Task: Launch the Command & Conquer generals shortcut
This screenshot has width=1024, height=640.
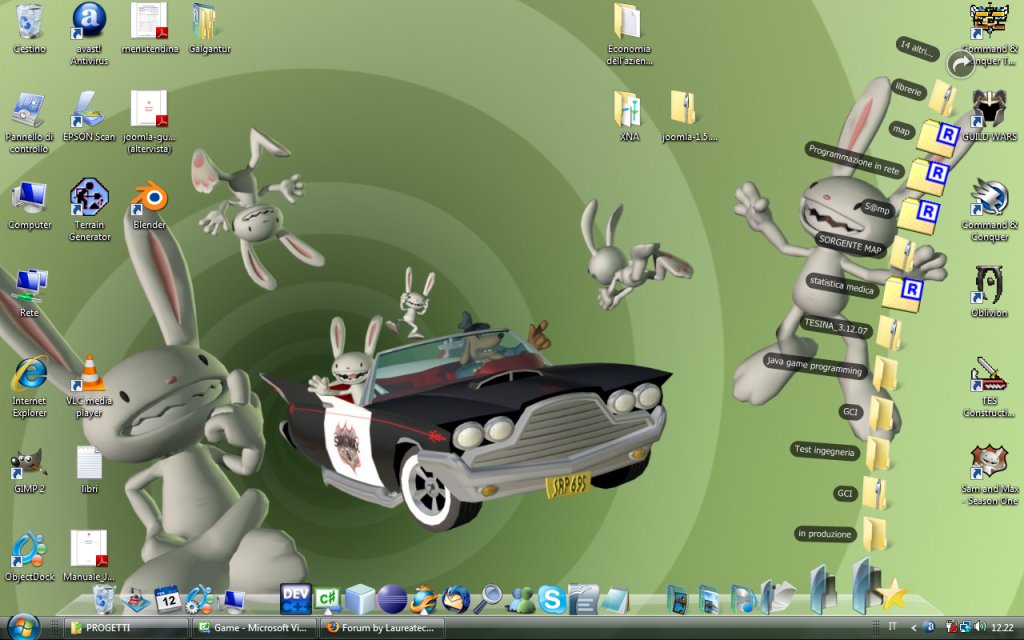Action: tap(989, 210)
